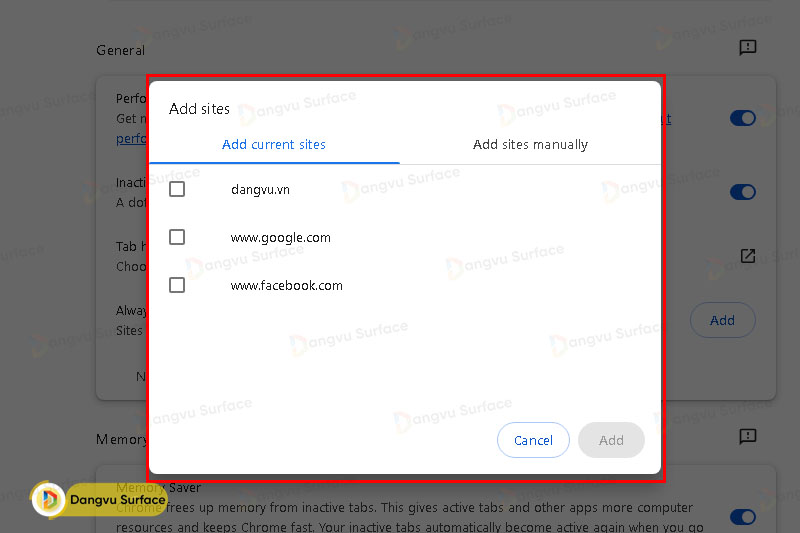Viewport: 800px width, 533px height.
Task: Disable the Inactive tabs appearance switch
Action: [x=742, y=192]
